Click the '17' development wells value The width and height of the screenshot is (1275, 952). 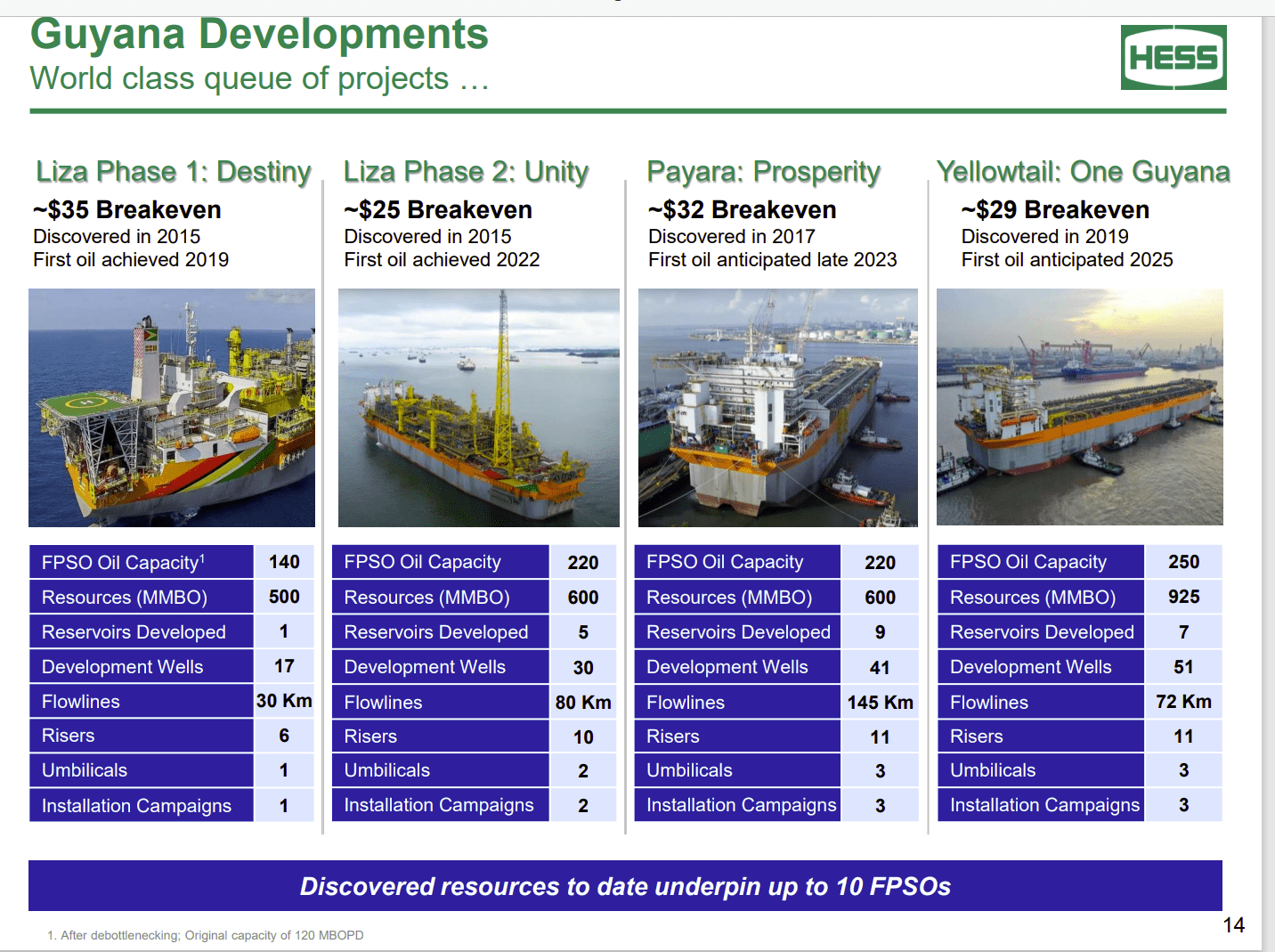coord(284,666)
